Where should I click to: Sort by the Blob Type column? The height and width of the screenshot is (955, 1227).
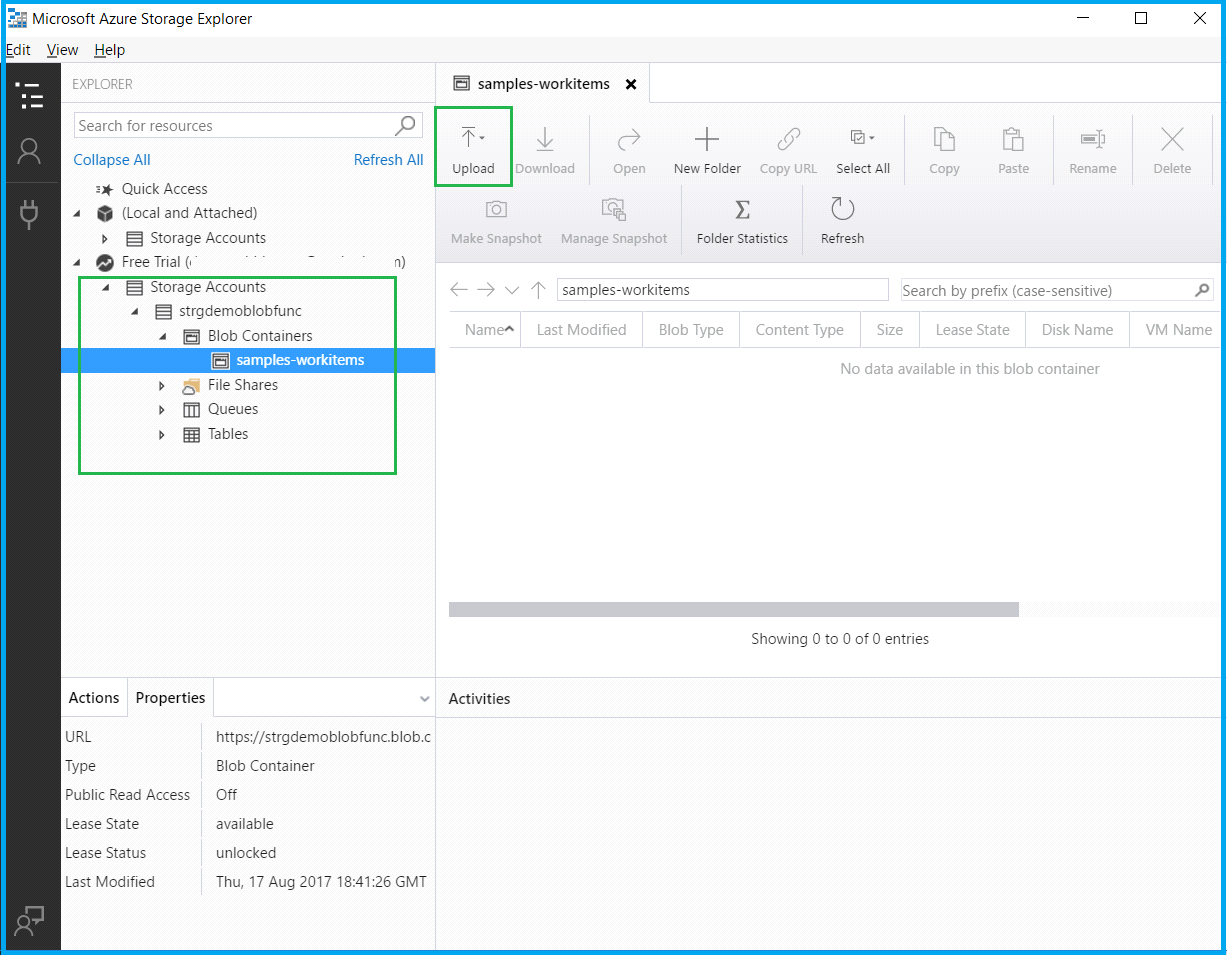pos(691,329)
